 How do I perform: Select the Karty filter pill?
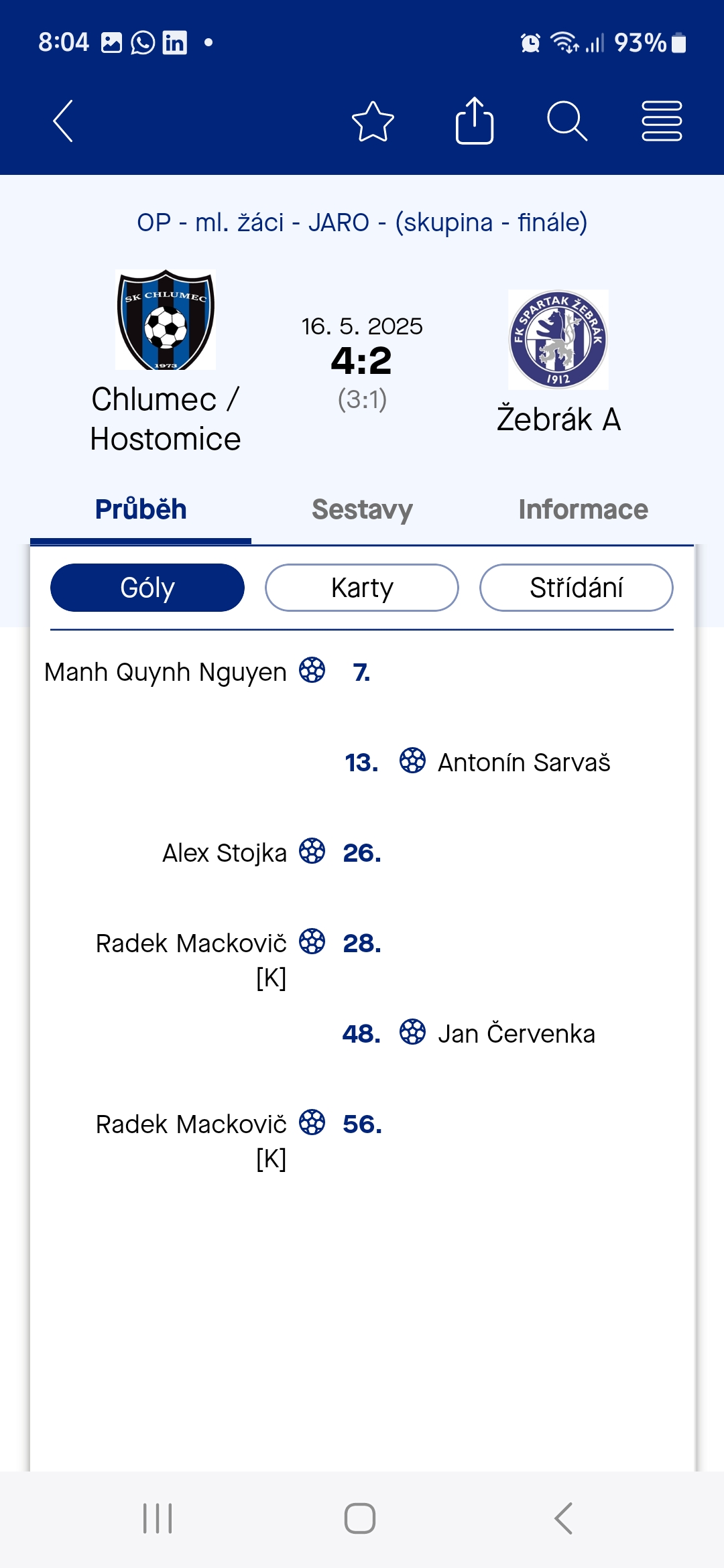pos(362,588)
